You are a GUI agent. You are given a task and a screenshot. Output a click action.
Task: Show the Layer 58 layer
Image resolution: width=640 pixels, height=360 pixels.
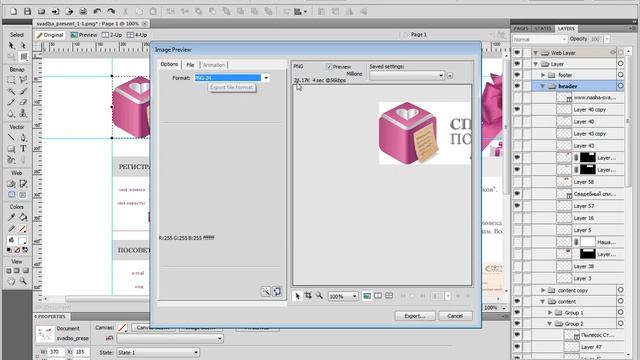coord(517,182)
